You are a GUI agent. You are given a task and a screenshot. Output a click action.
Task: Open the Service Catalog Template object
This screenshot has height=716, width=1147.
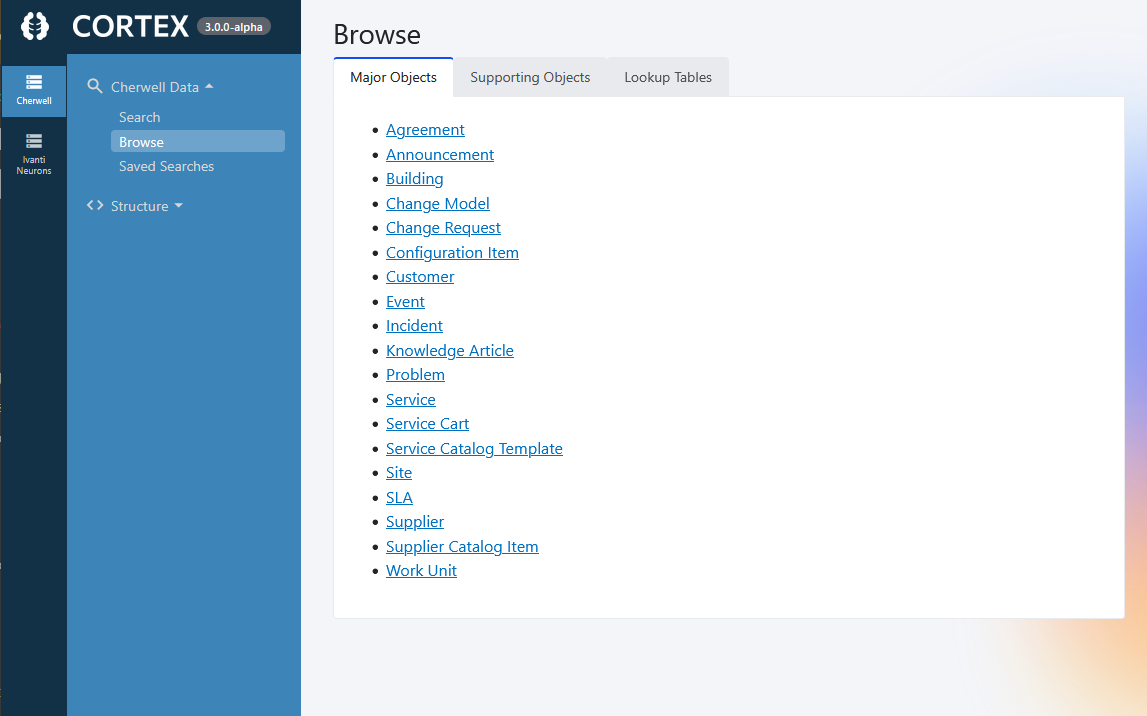[474, 448]
